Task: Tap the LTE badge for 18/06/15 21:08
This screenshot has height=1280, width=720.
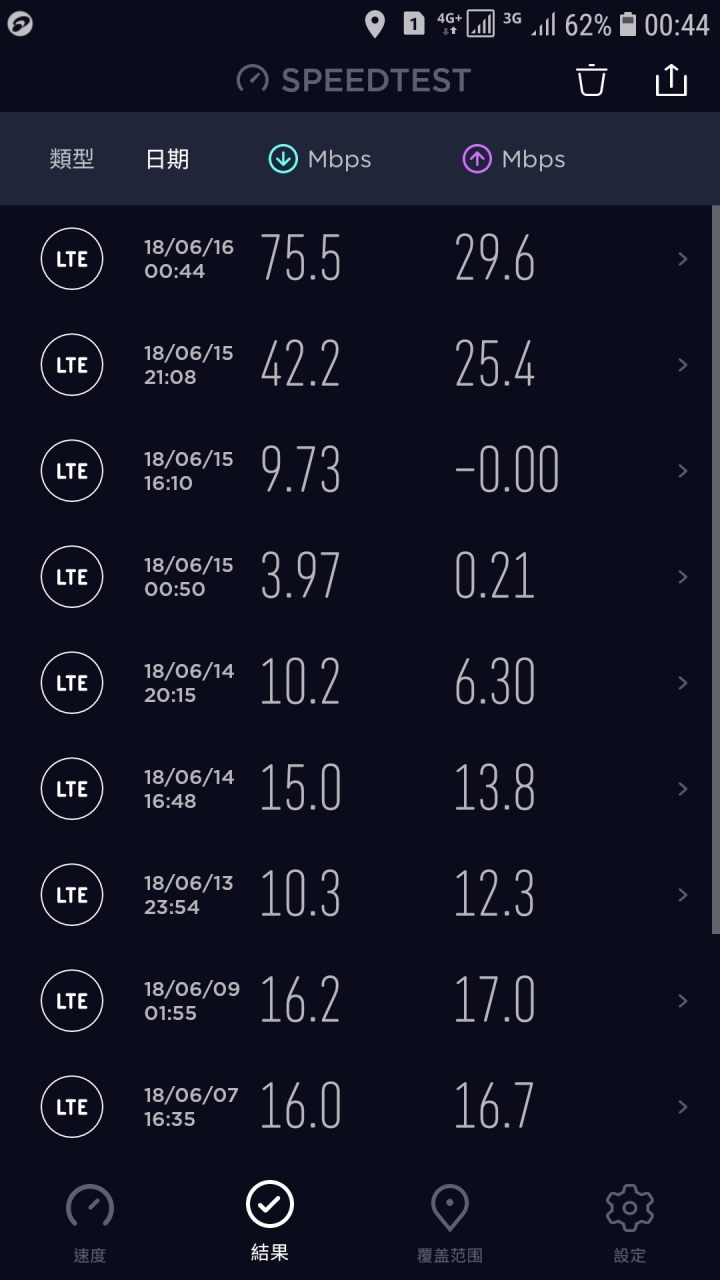Action: tap(72, 365)
